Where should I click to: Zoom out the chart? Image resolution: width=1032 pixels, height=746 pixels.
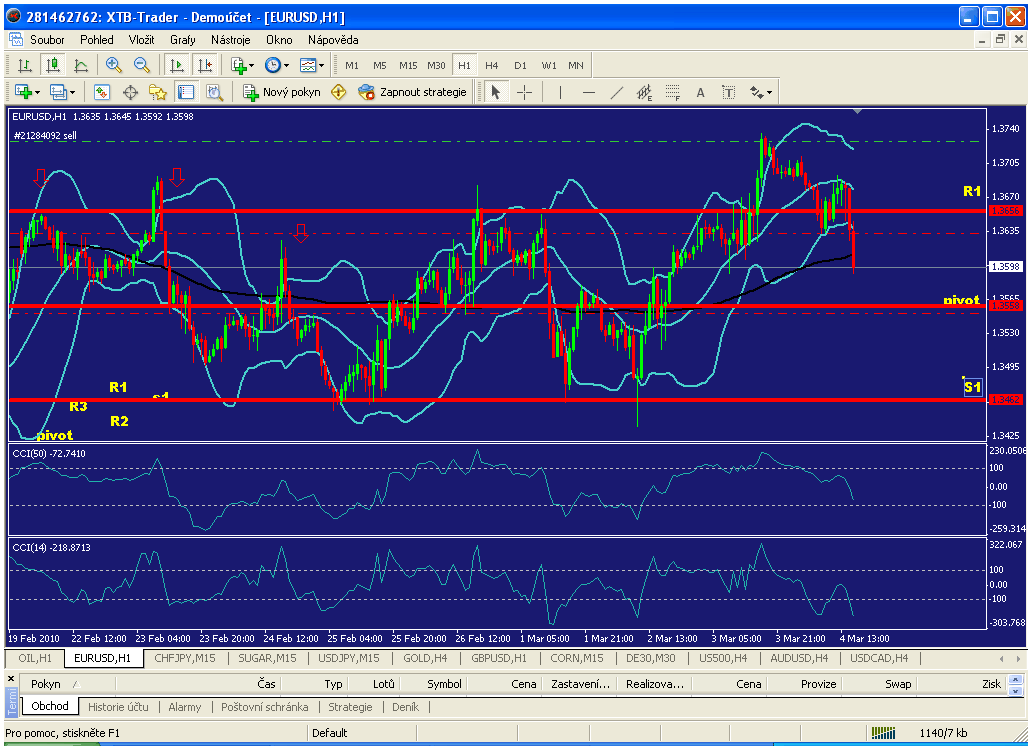[142, 65]
